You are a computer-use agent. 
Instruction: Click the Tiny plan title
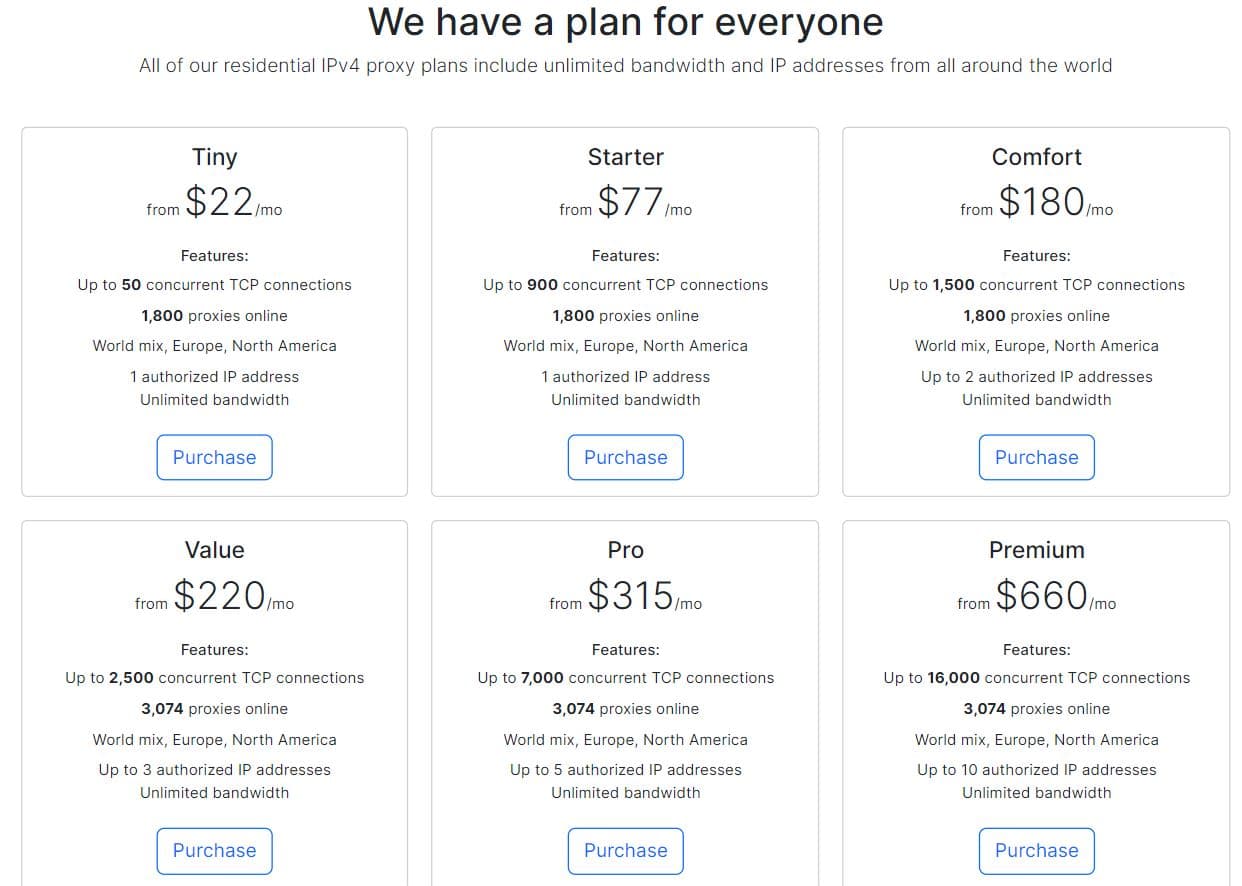click(214, 157)
